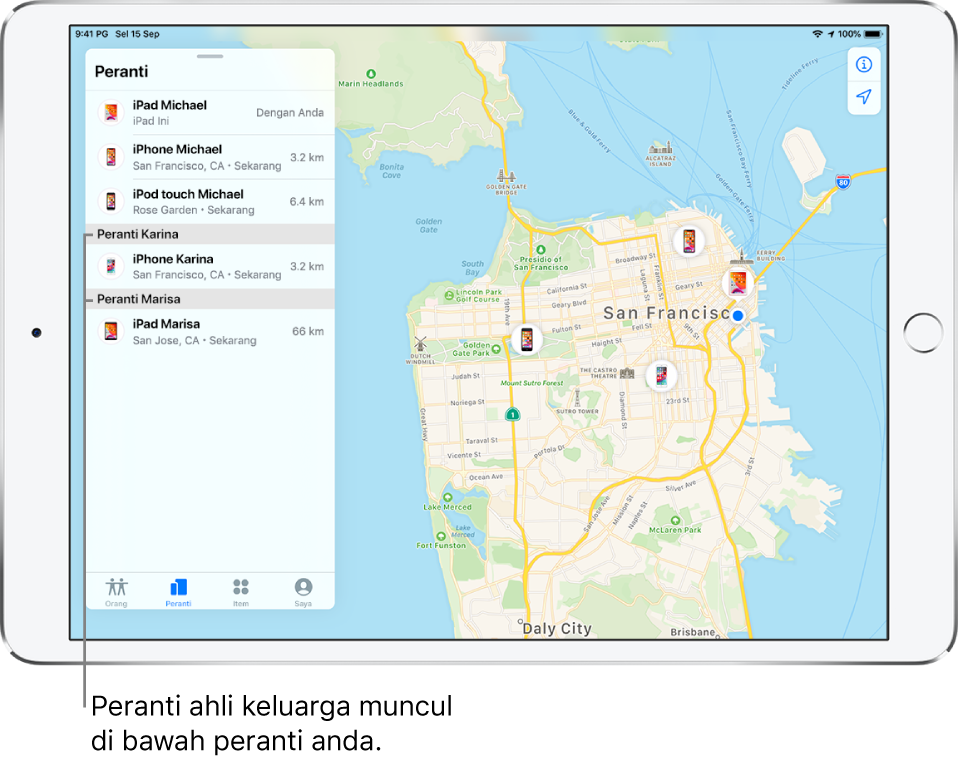The height and width of the screenshot is (763, 958).
Task: Tap Fort Funston park marker
Action: click(441, 536)
